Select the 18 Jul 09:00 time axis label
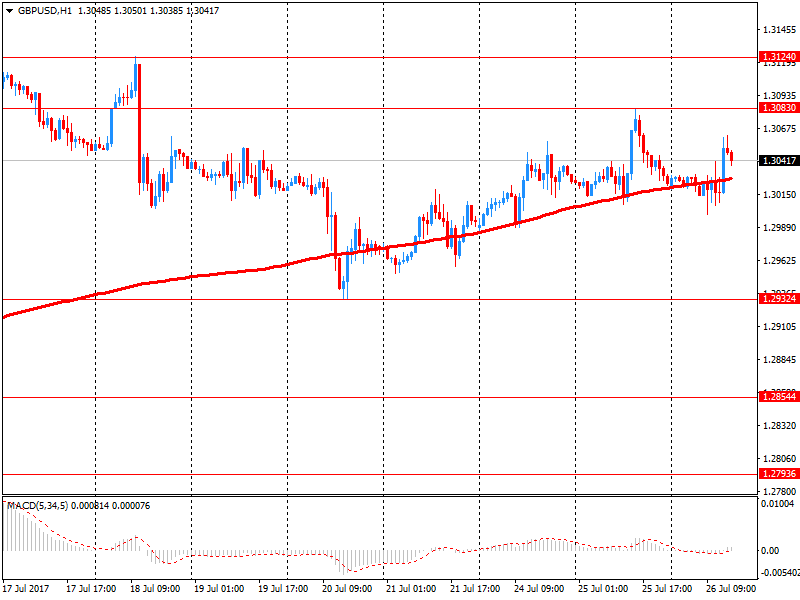The width and height of the screenshot is (800, 600). pos(155,588)
